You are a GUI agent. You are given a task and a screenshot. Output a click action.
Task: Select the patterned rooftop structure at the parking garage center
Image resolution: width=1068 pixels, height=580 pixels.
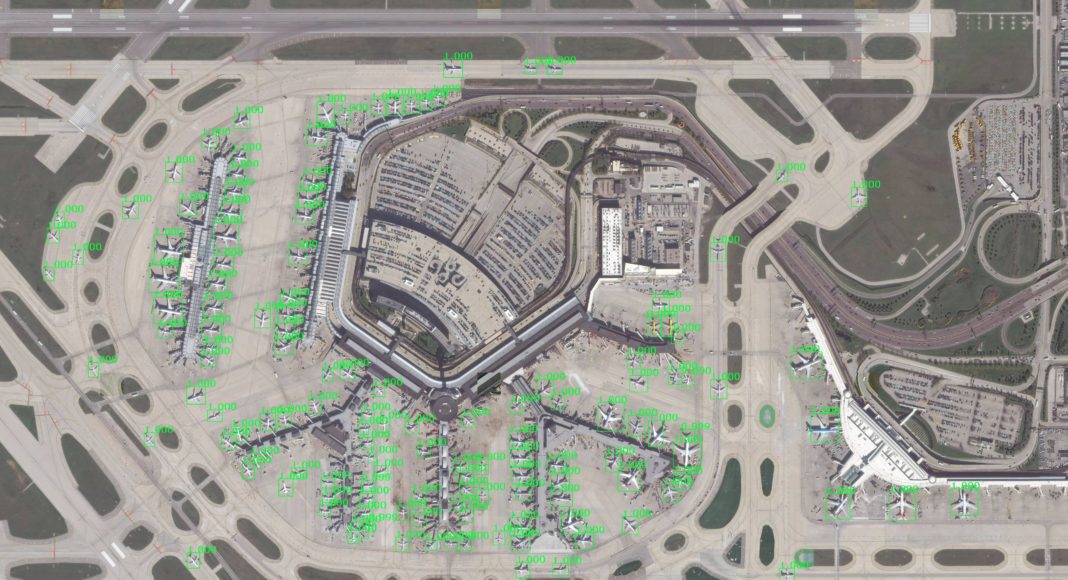click(449, 274)
